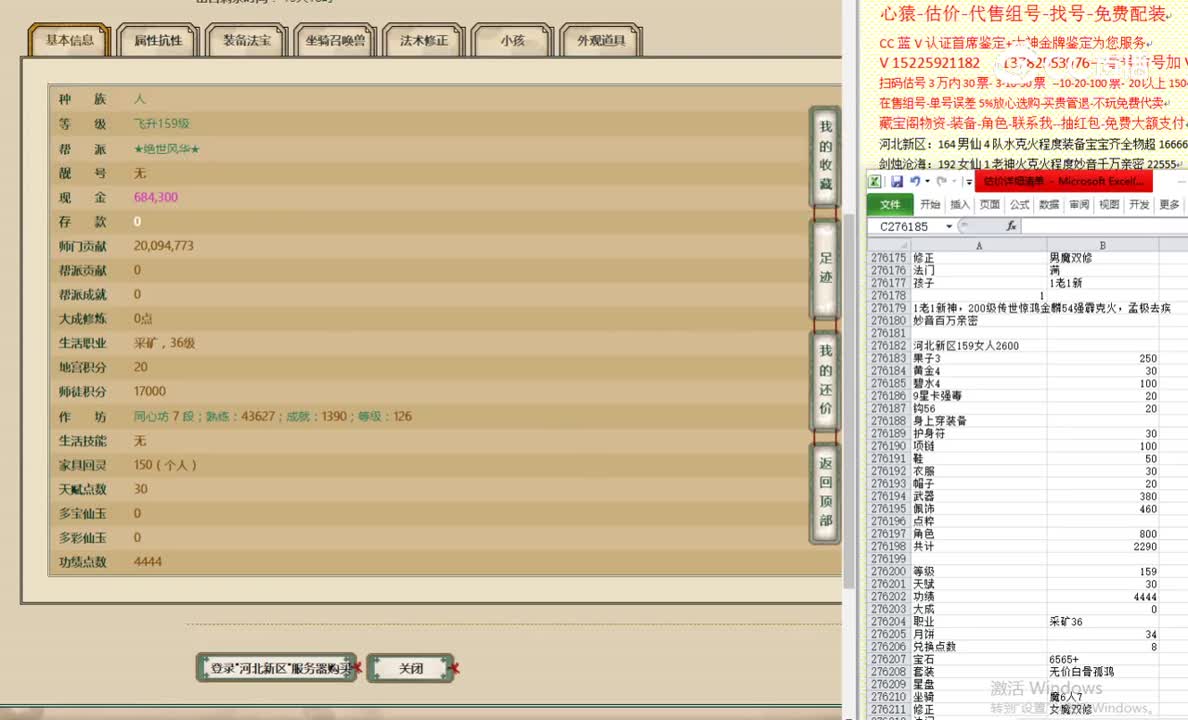Switch to 装备法宝 tab

pyautogui.click(x=246, y=40)
